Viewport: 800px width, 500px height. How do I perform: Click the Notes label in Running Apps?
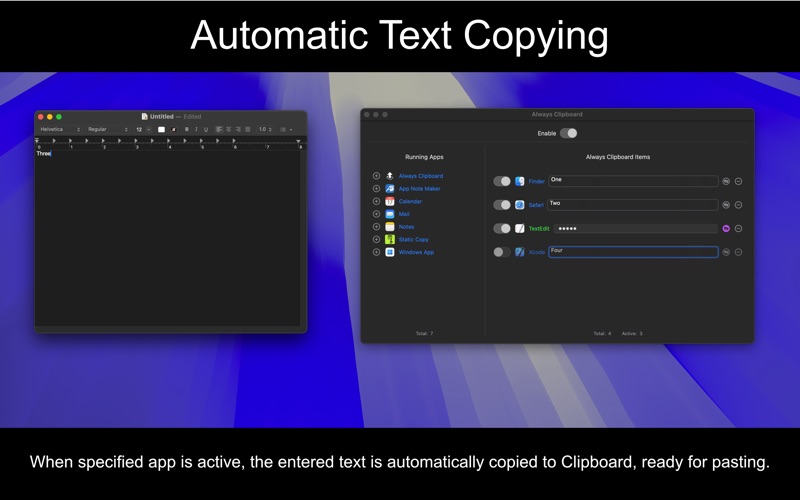pos(406,227)
